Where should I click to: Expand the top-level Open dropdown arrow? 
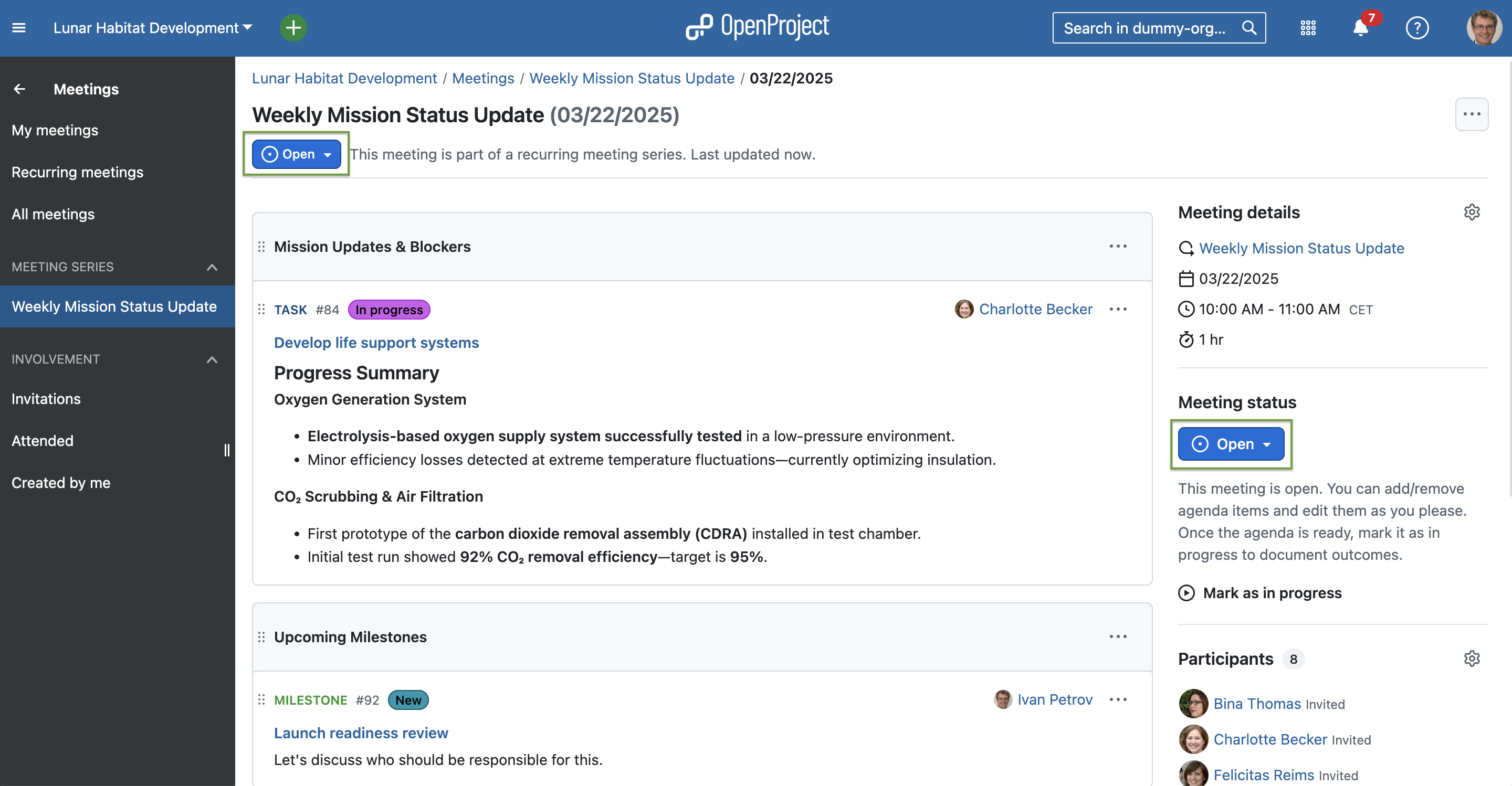(328, 154)
